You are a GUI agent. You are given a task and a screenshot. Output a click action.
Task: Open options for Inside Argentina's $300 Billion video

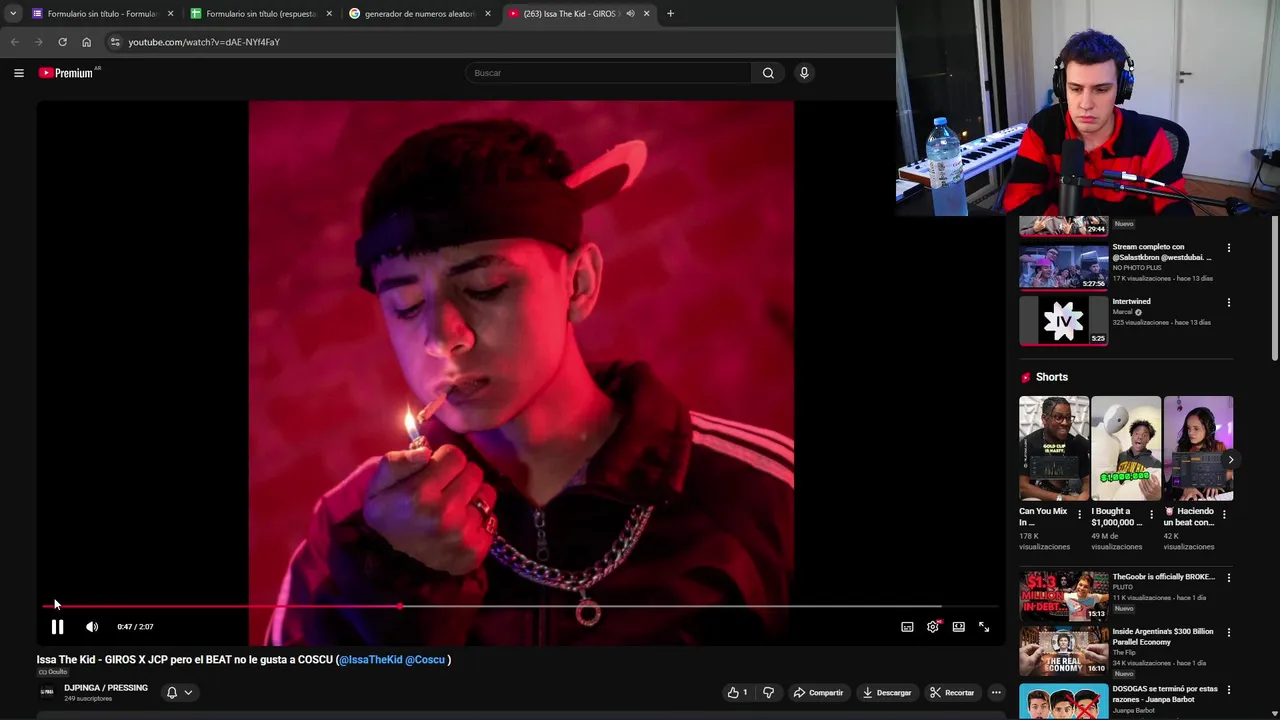point(1229,633)
